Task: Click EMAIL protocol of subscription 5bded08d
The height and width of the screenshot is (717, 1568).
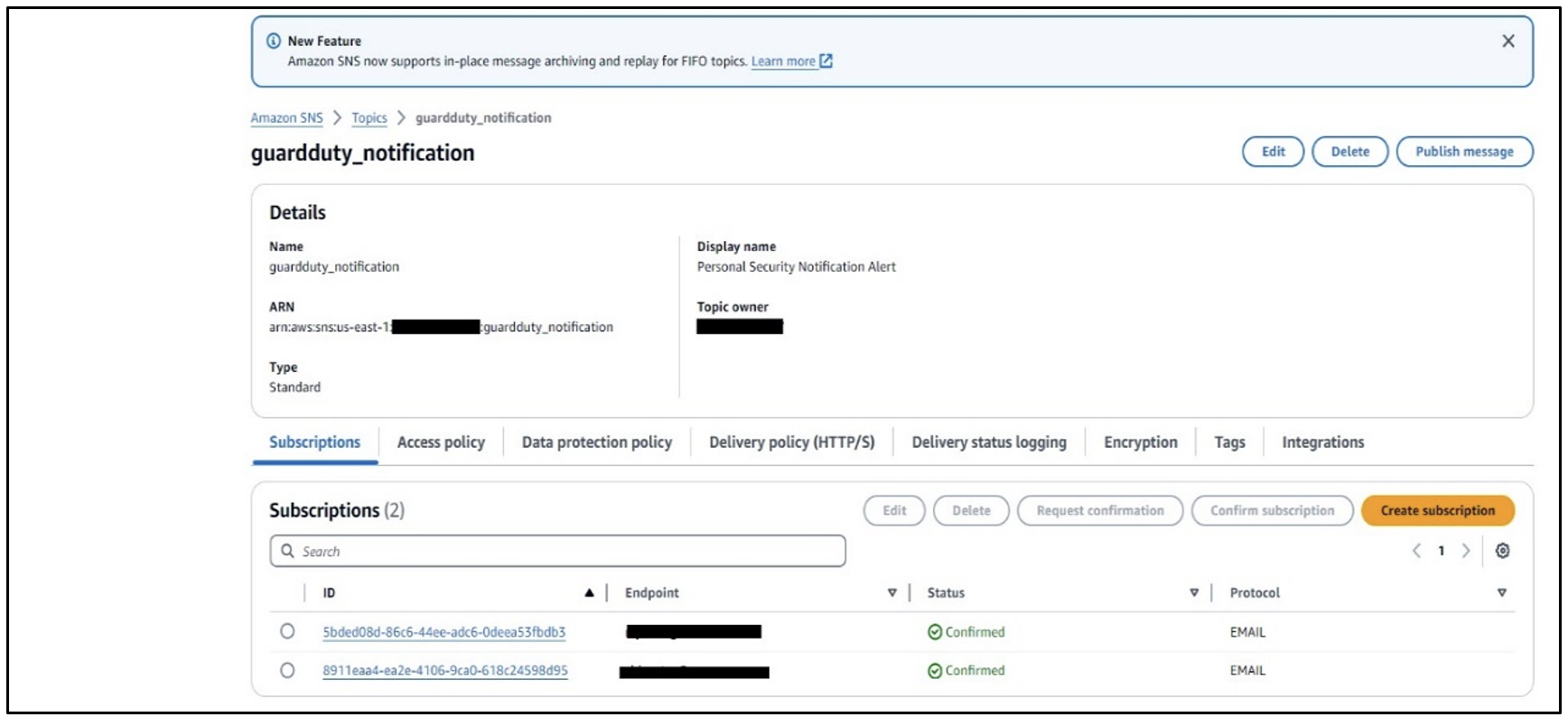Action: pos(1247,632)
